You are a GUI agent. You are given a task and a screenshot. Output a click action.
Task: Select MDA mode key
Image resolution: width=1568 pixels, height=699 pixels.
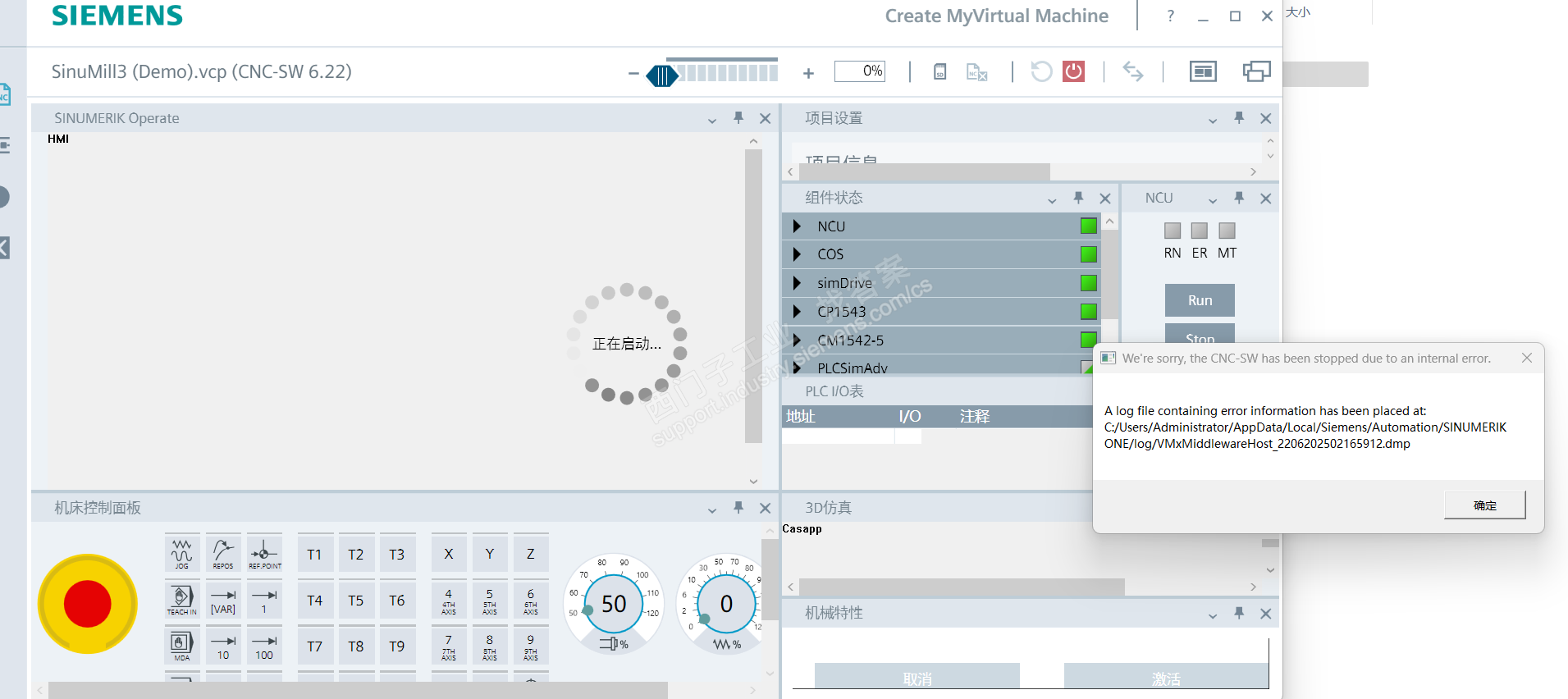coord(182,645)
